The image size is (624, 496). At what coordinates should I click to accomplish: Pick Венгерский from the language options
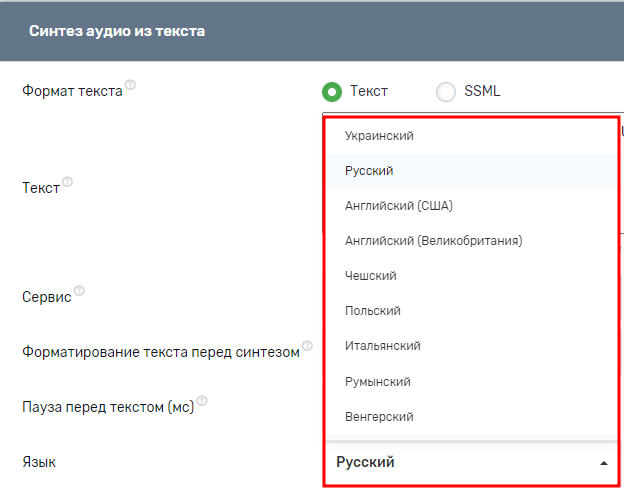(379, 417)
